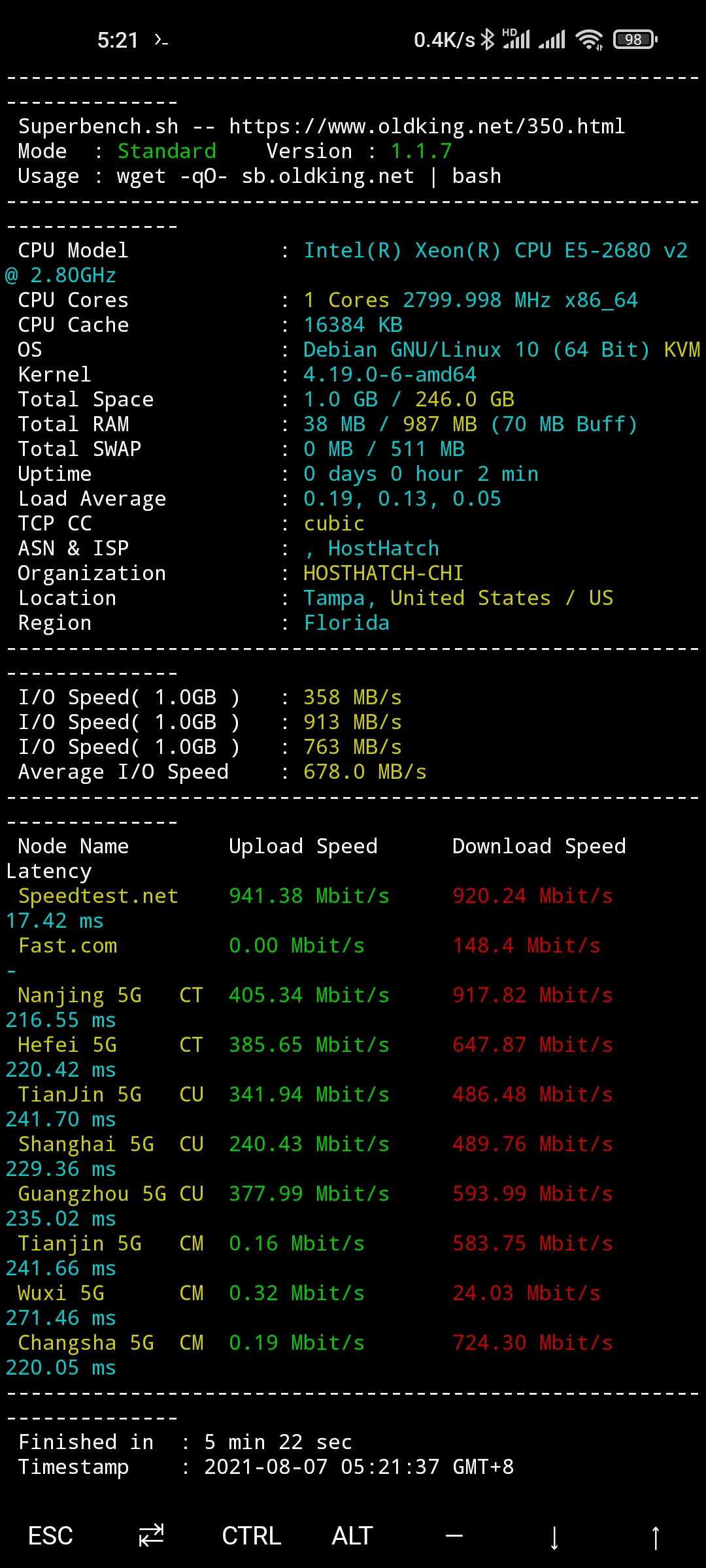Tap the HD cellular signal icon
This screenshot has width=706, height=1568.
[x=516, y=39]
